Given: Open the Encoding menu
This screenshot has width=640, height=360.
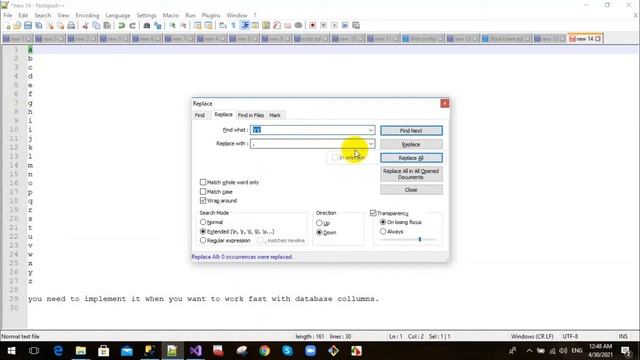Looking at the screenshot, I should [87, 15].
